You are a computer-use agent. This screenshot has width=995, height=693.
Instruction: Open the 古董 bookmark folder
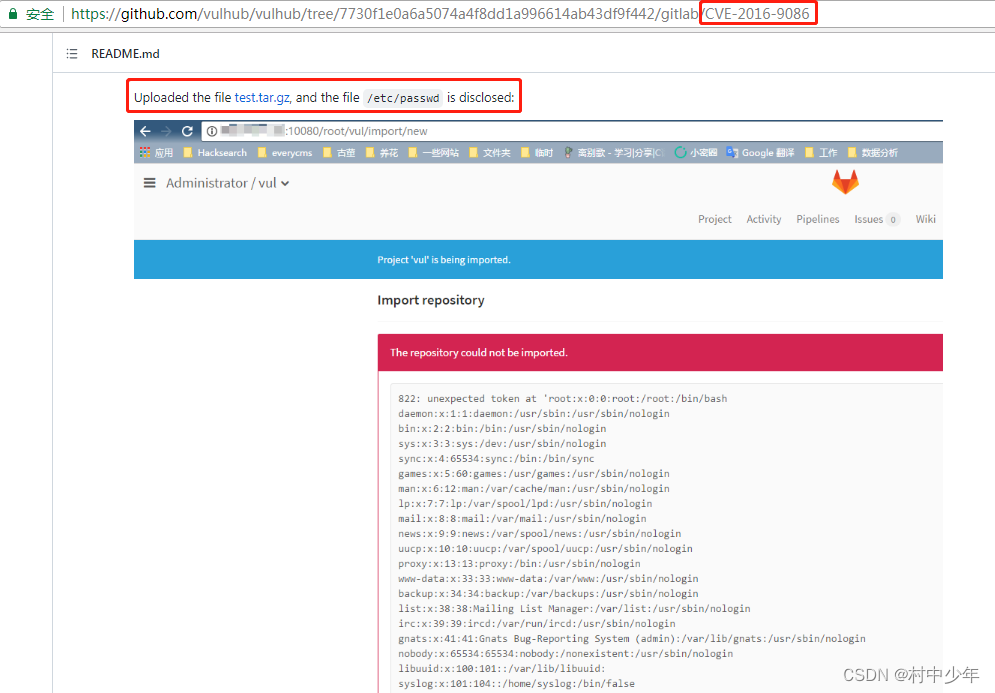(339, 152)
